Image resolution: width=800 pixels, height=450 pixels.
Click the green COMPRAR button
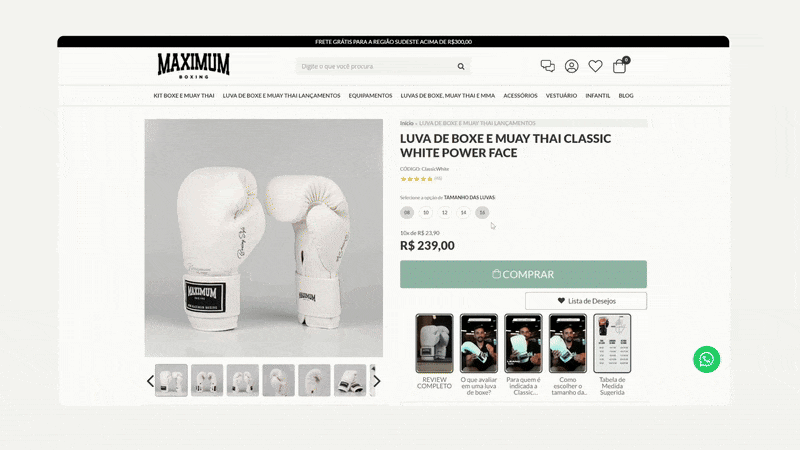click(523, 274)
